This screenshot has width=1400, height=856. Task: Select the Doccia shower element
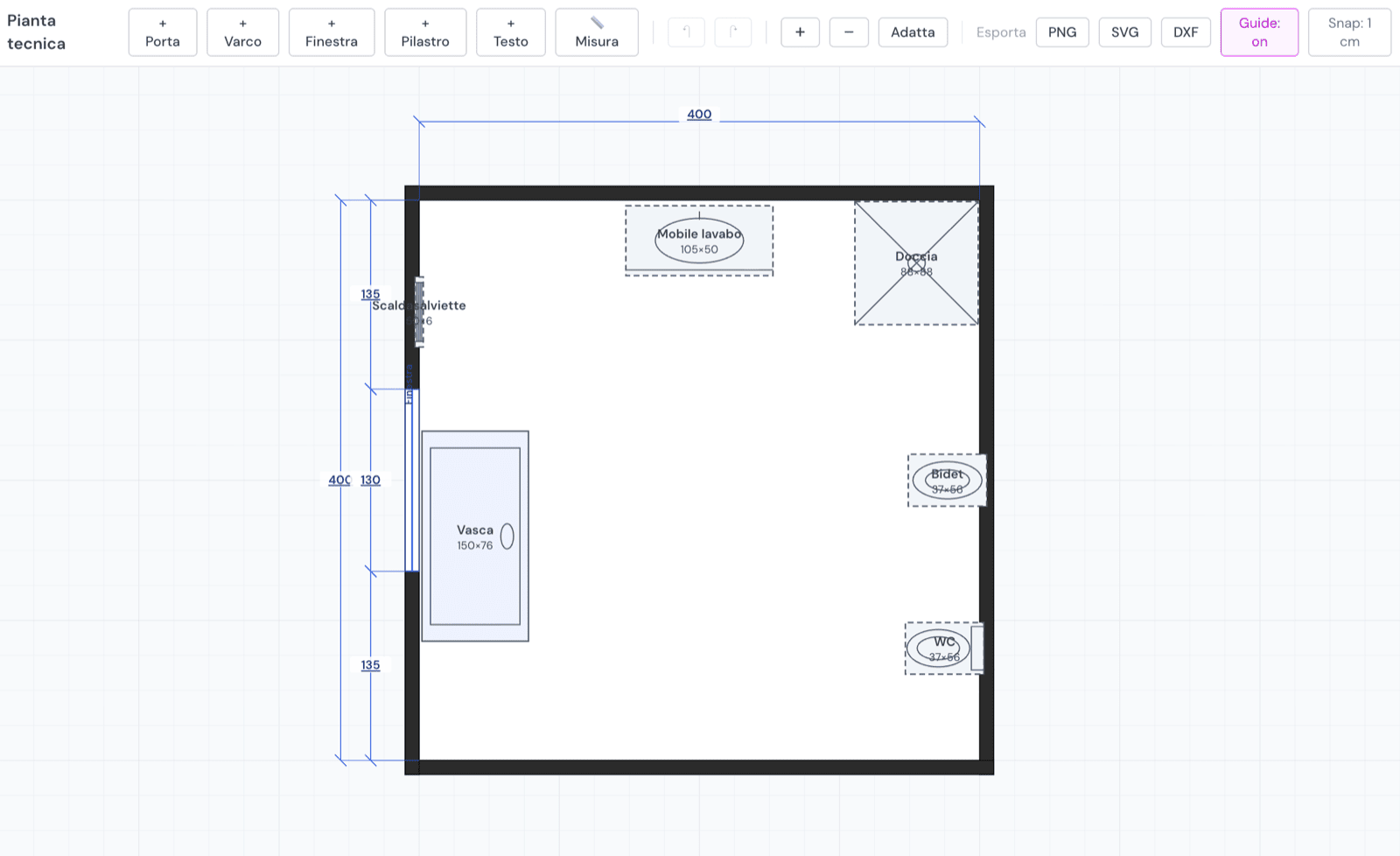point(916,263)
